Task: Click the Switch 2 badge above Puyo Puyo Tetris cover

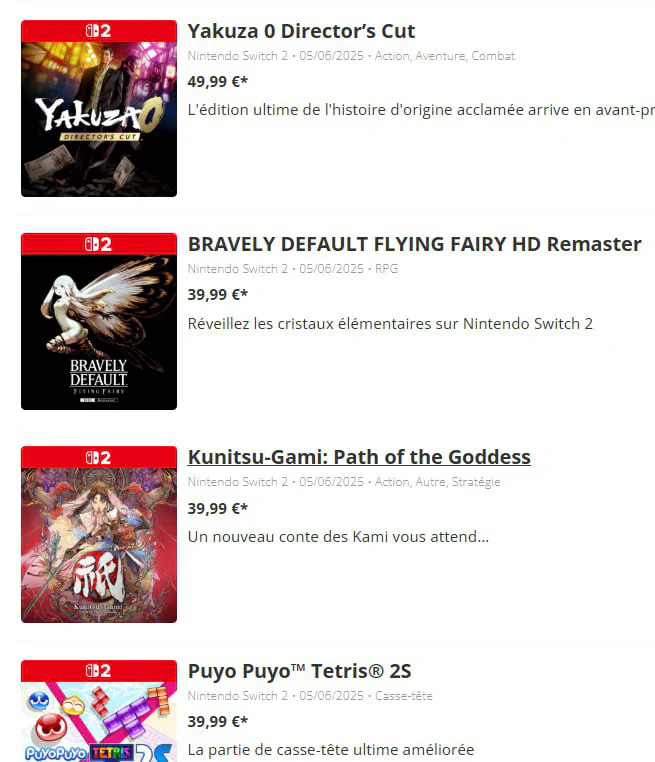Action: tap(99, 671)
